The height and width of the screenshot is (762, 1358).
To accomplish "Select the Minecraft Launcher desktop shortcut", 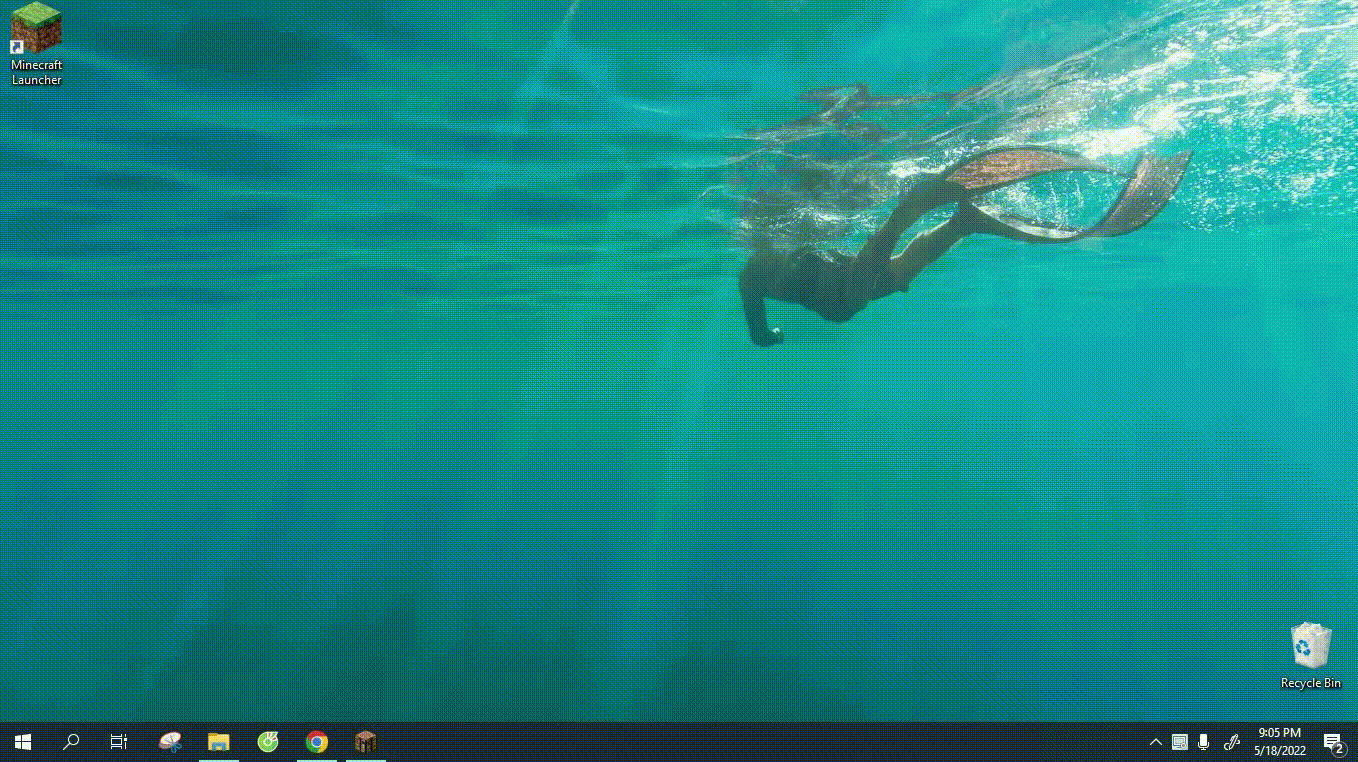I will pos(36,44).
